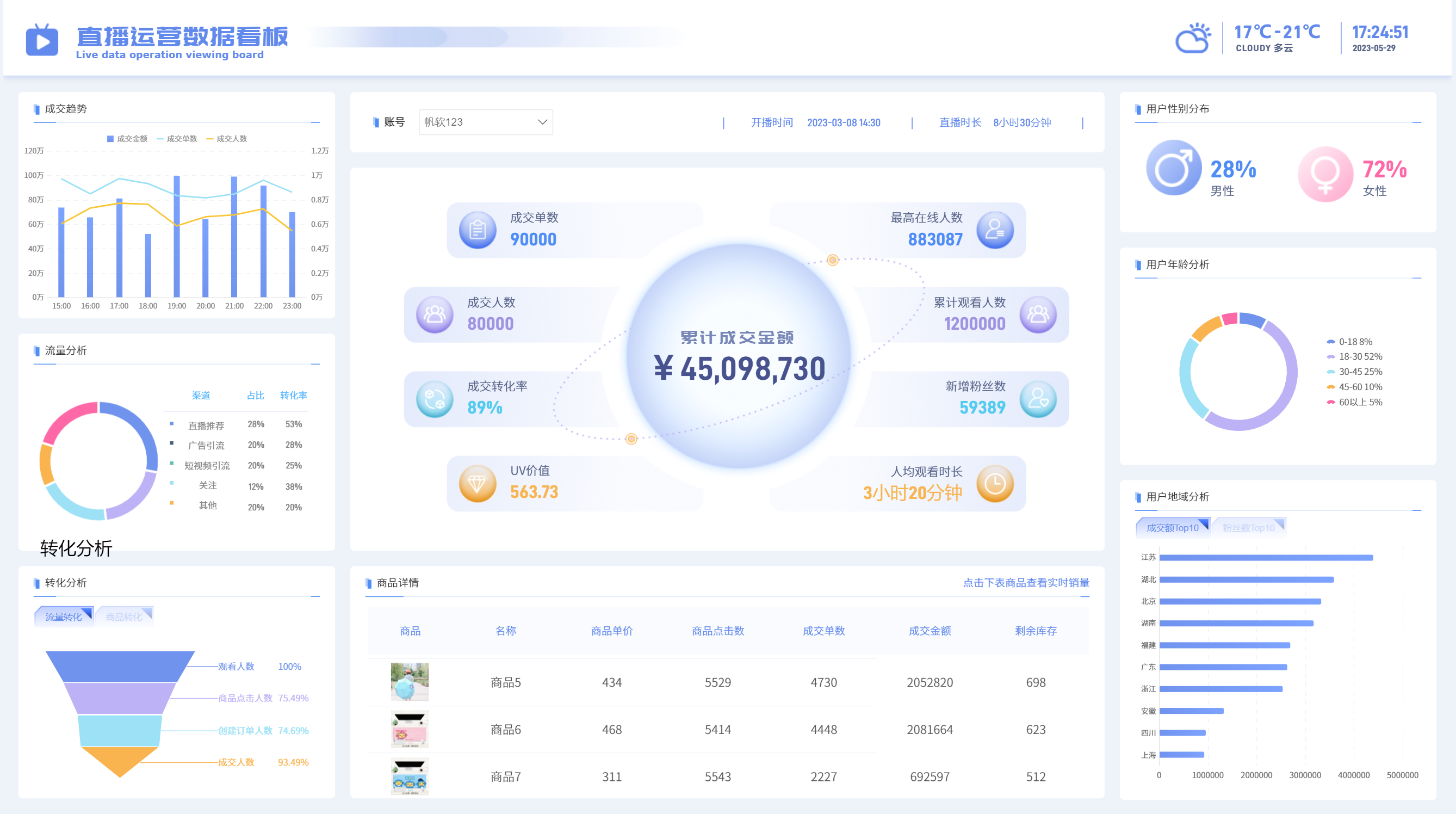Image resolution: width=1456 pixels, height=814 pixels.
Task: Click the male gender symbol icon
Action: click(1173, 168)
